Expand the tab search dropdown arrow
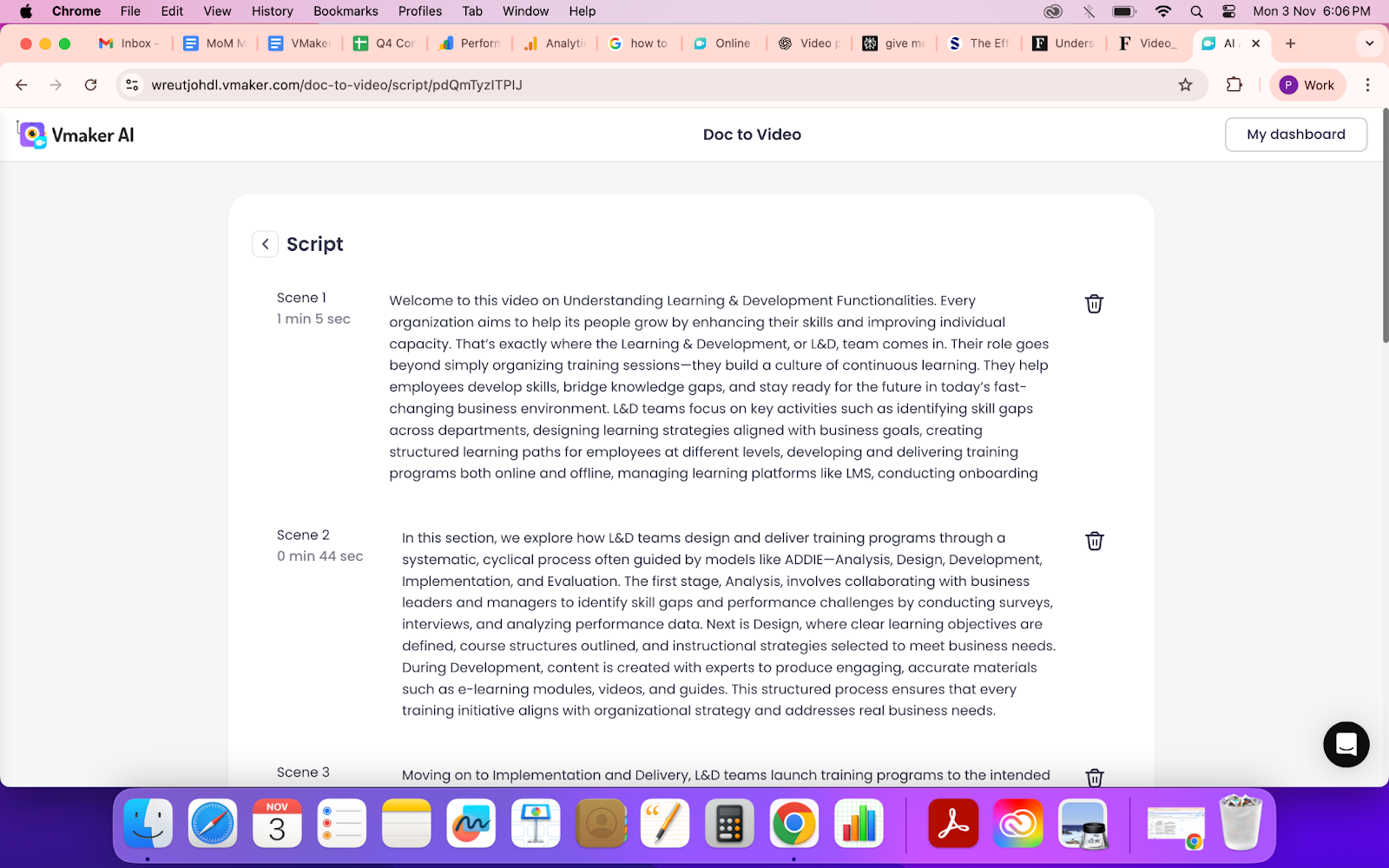The width and height of the screenshot is (1389, 868). point(1369,43)
